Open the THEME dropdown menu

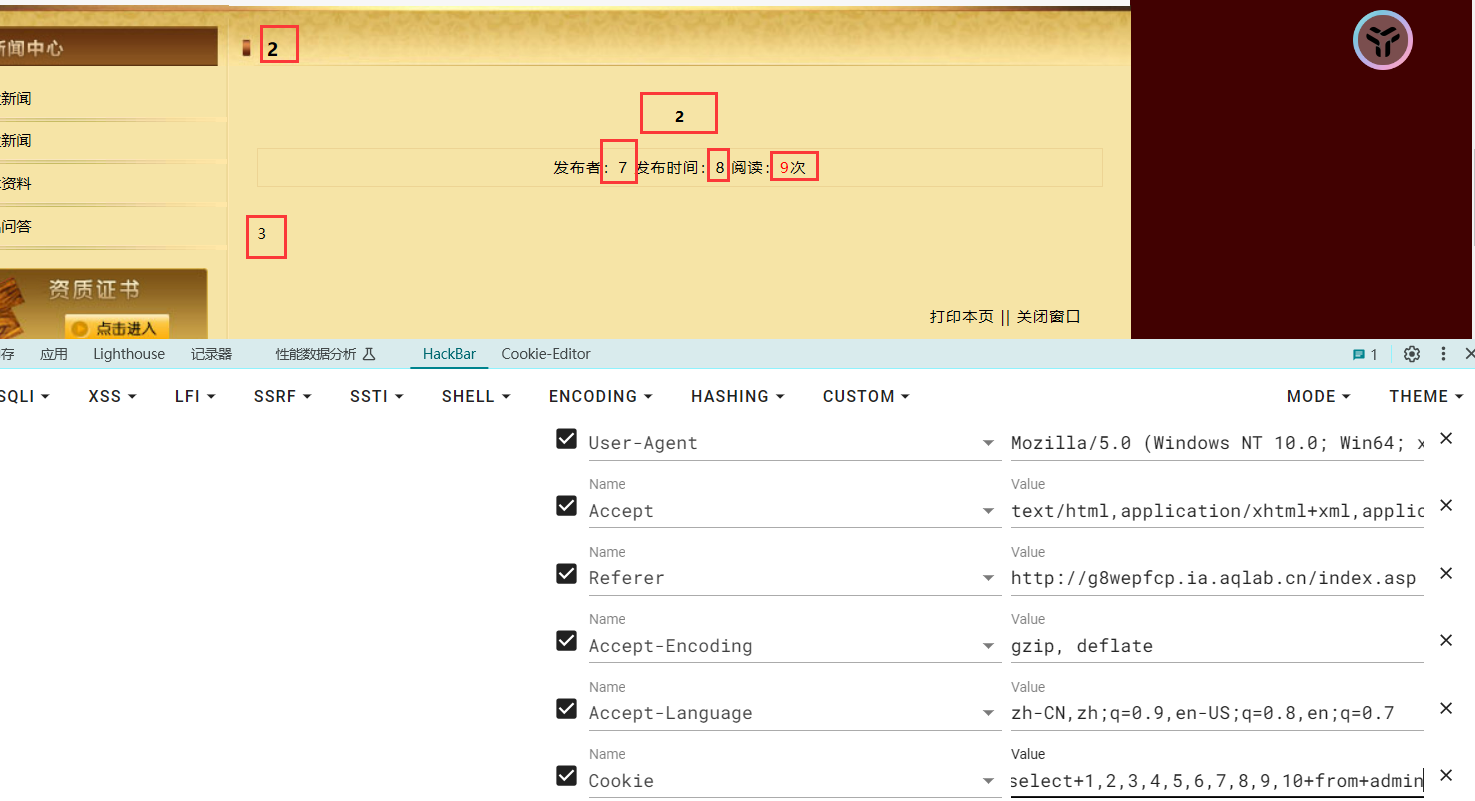point(1425,396)
